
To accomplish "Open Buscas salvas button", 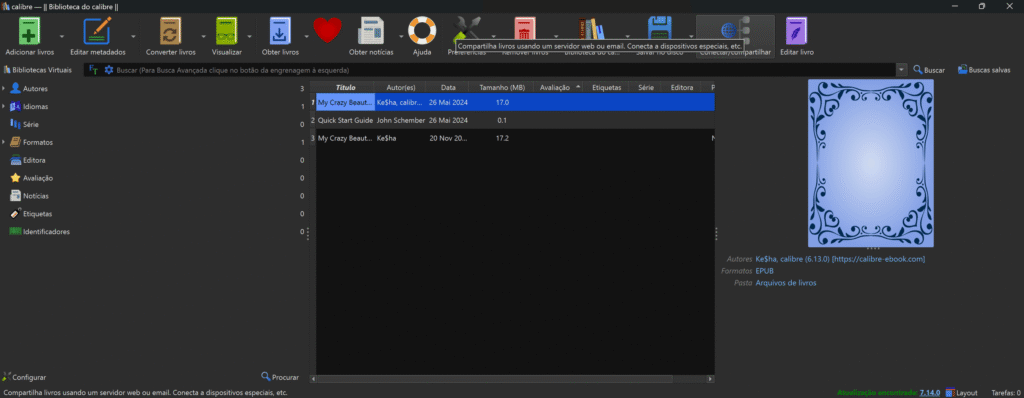I will point(984,70).
